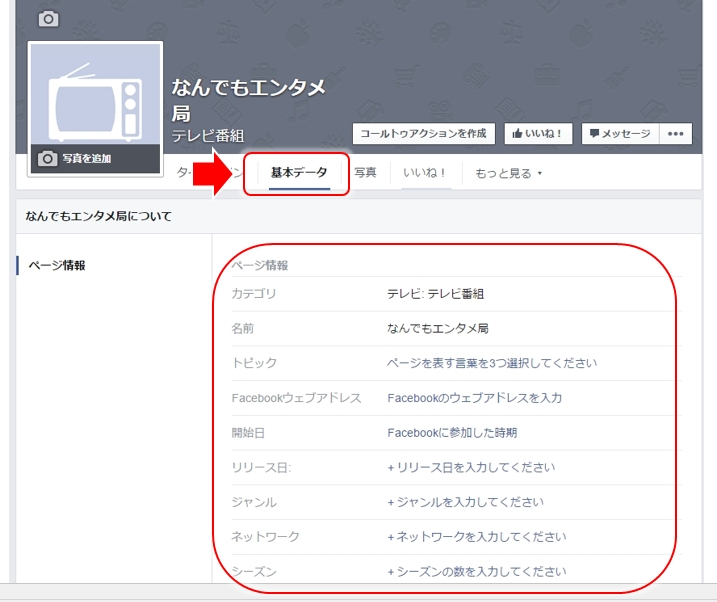This screenshot has height=602, width=717.
Task: Expand the もっと見る dropdown
Action: click(508, 173)
